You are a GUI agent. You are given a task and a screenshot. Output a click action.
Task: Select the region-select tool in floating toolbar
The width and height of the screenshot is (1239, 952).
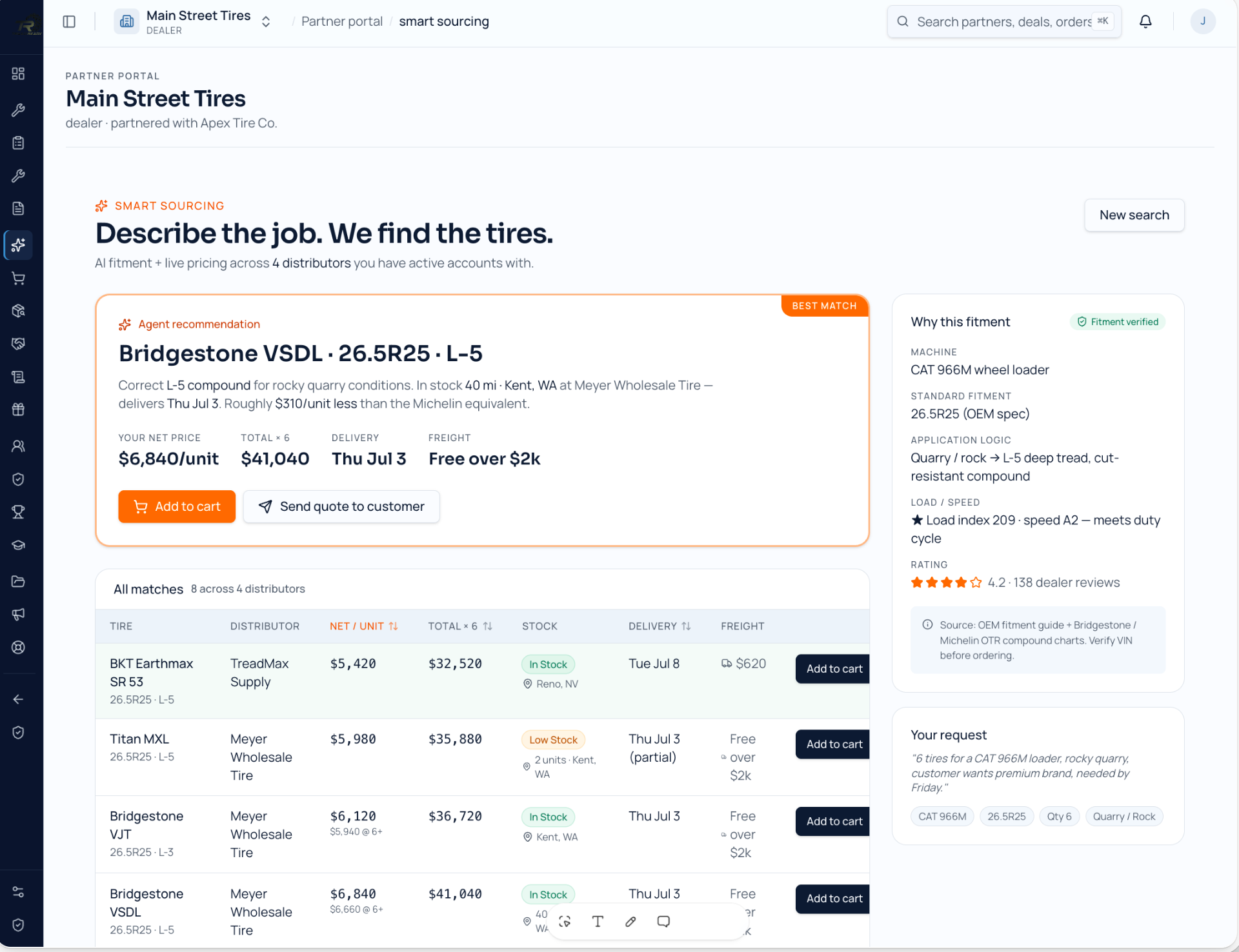(565, 922)
